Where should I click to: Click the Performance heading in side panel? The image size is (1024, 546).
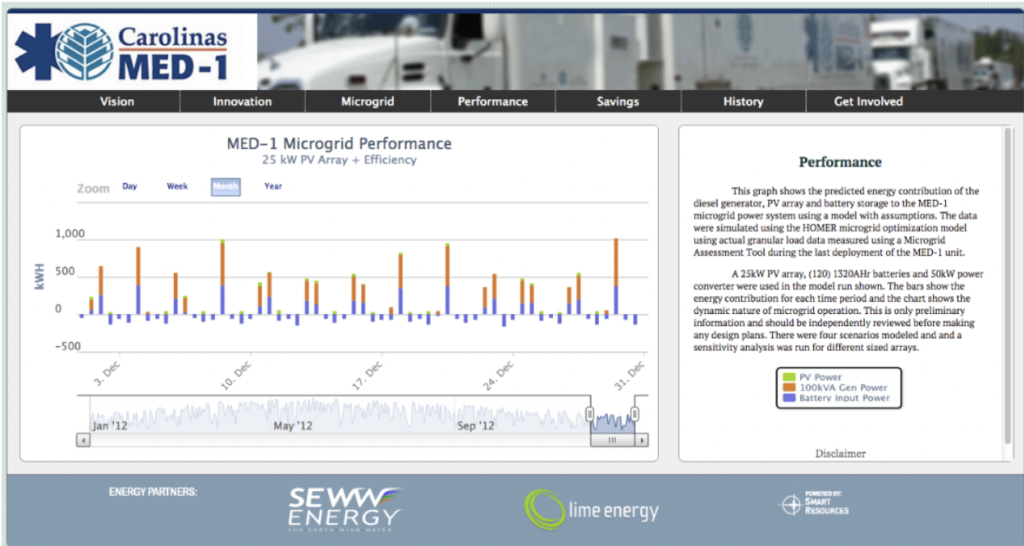point(840,162)
